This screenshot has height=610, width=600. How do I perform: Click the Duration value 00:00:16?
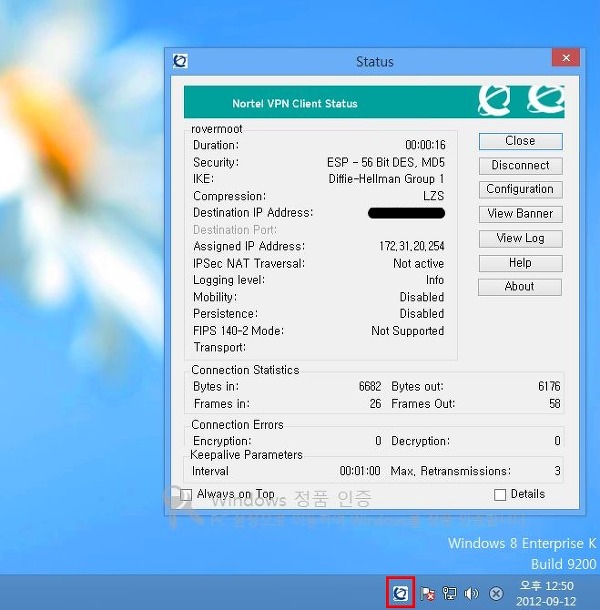coord(425,145)
